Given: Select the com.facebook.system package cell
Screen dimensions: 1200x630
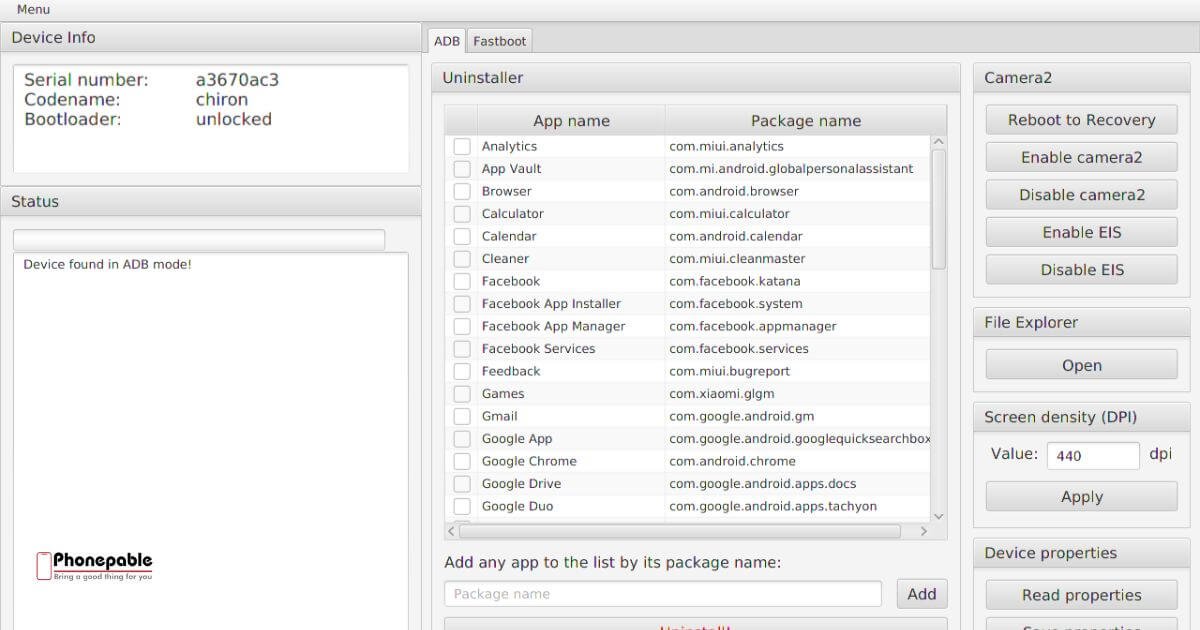Looking at the screenshot, I should tap(798, 304).
